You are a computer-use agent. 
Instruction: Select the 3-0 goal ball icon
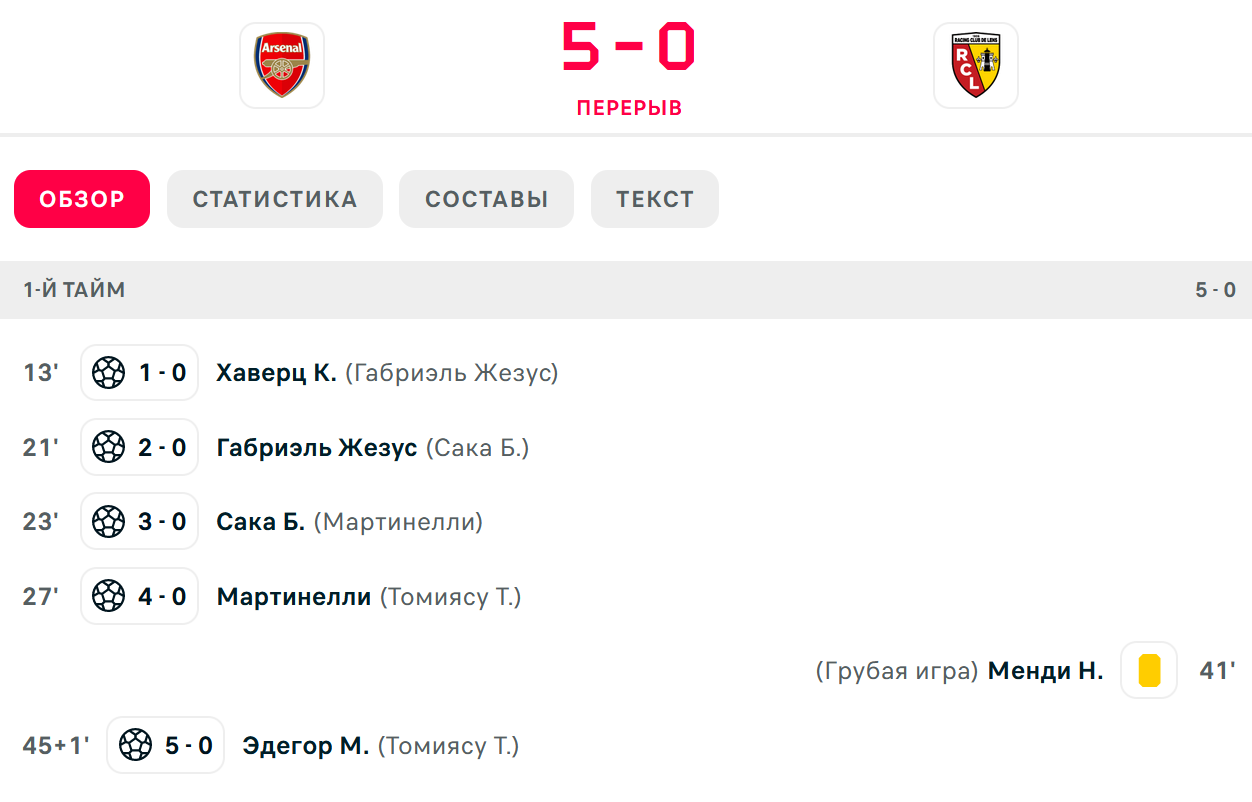pyautogui.click(x=108, y=522)
